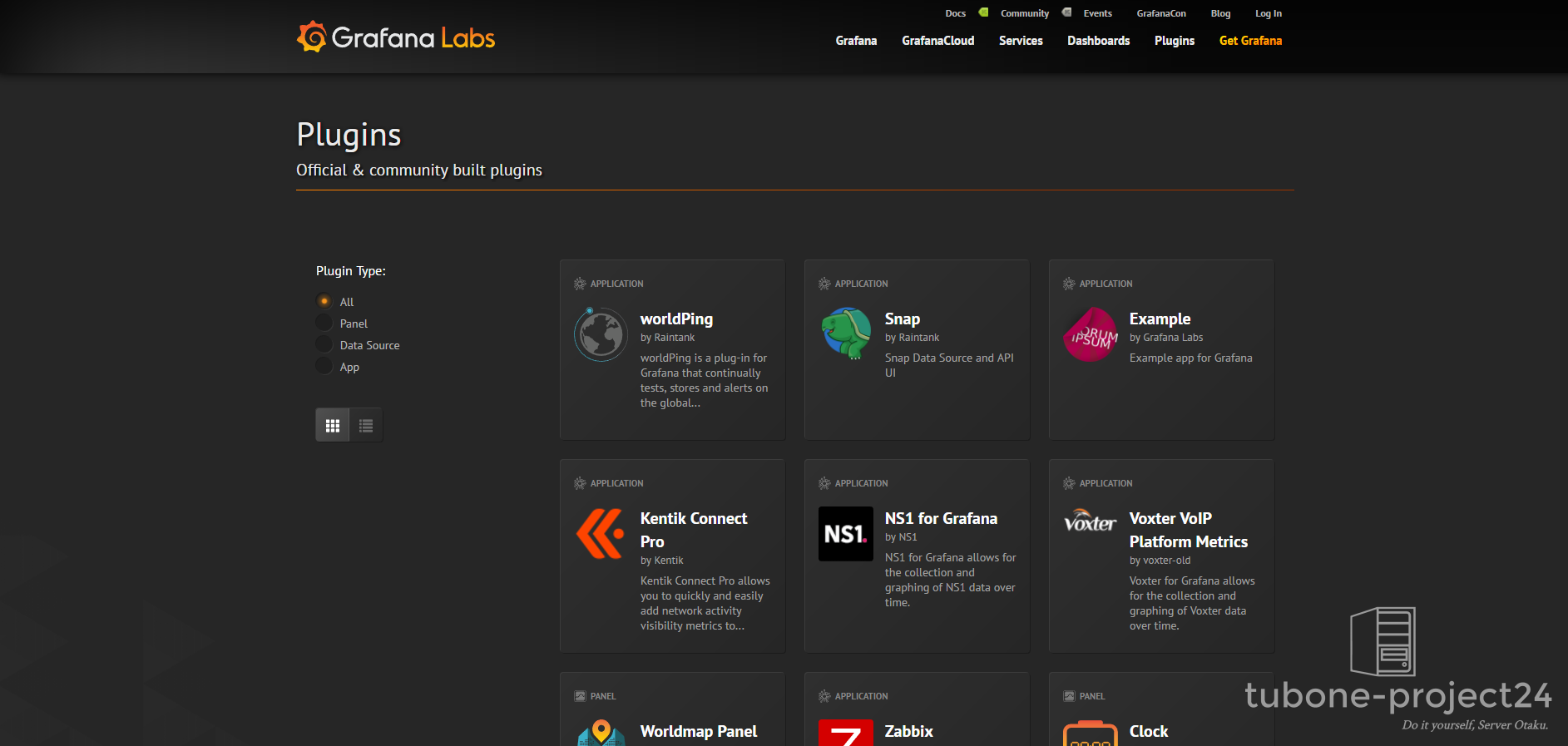
Task: Click the worldPing globe icon
Action: (601, 334)
